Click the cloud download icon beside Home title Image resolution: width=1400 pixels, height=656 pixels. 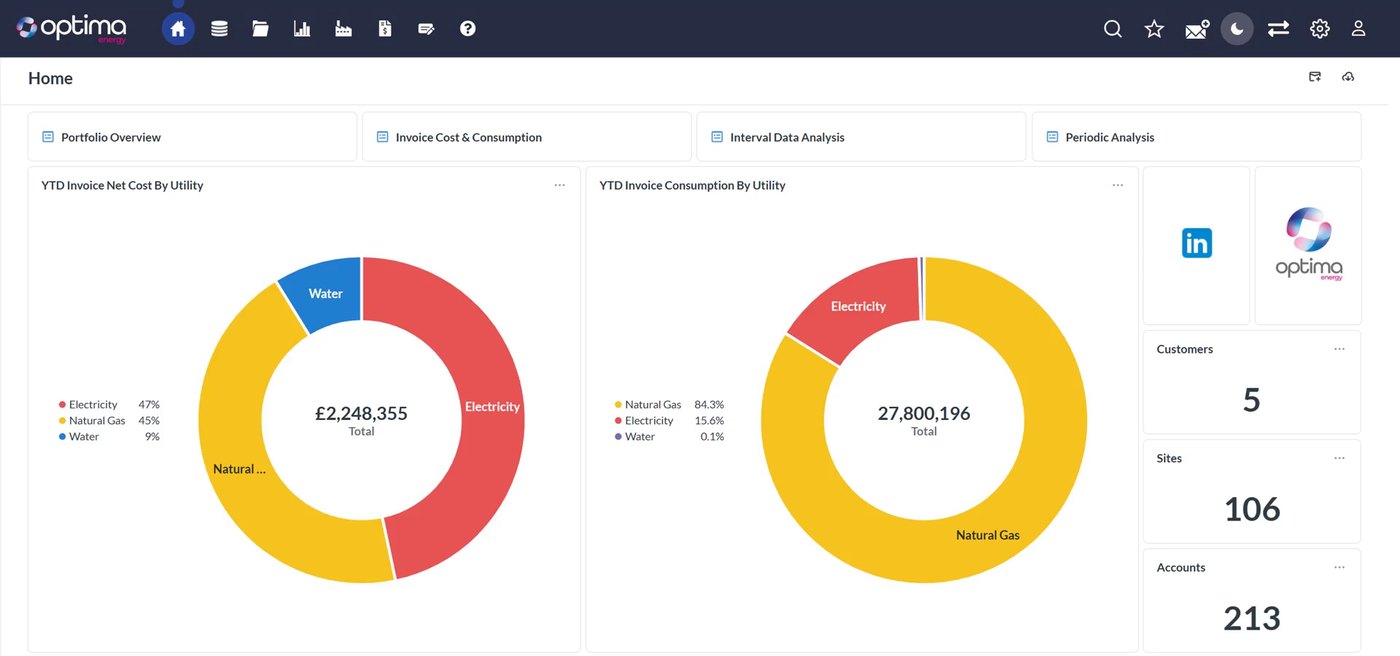click(1348, 77)
